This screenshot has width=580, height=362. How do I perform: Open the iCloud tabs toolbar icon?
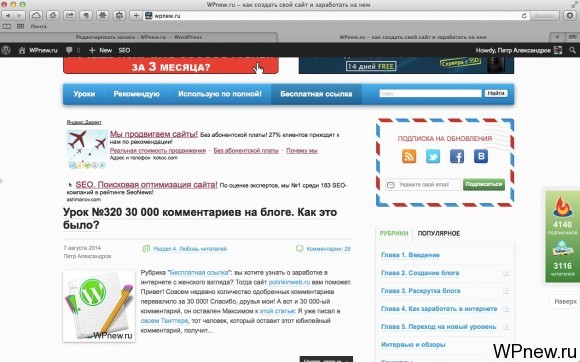pyautogui.click(x=36, y=16)
